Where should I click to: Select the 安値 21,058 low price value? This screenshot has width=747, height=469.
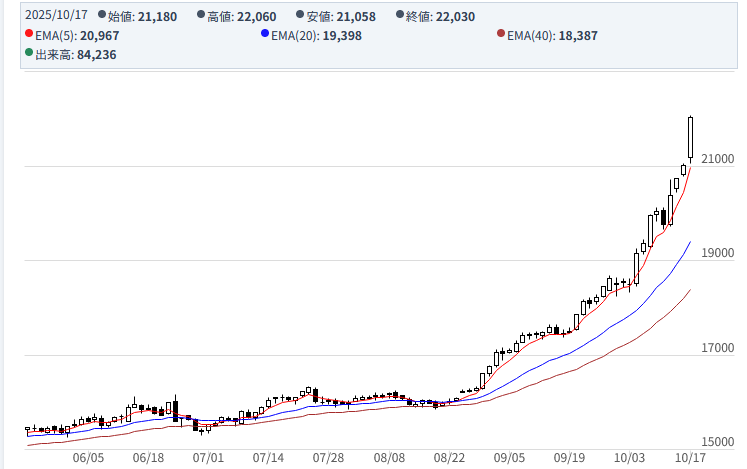coord(356,17)
